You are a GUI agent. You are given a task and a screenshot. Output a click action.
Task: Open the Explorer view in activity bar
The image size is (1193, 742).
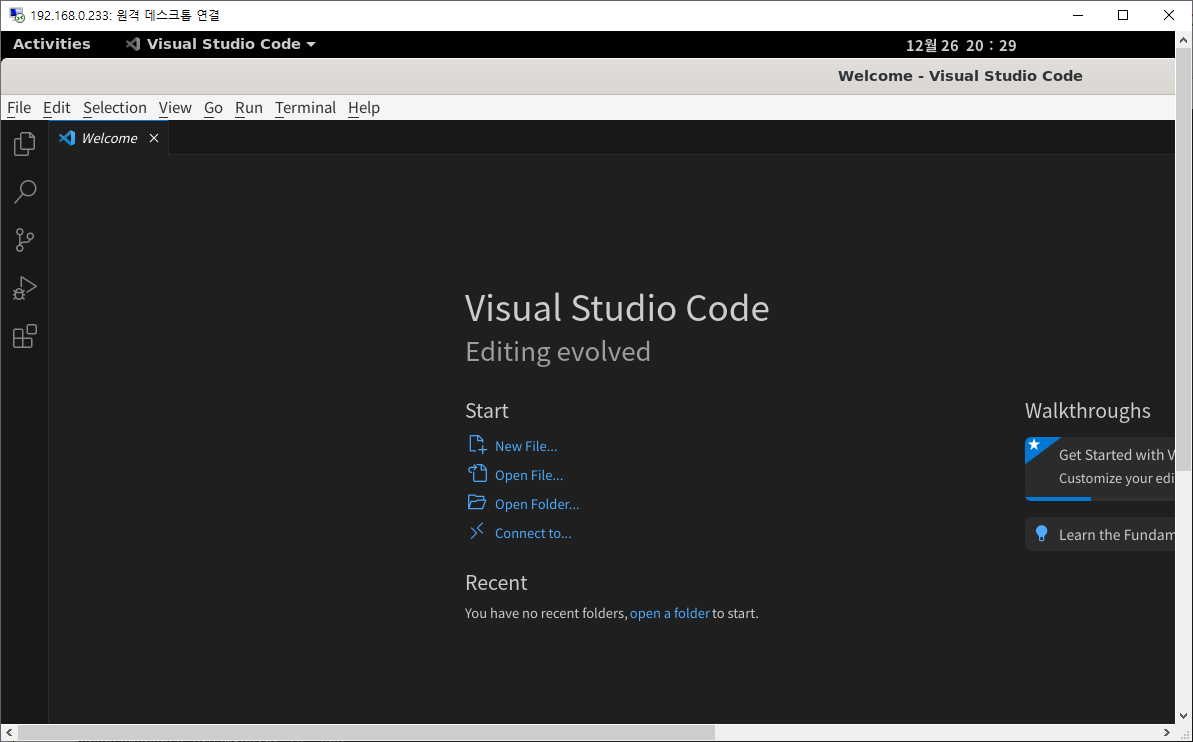(24, 144)
